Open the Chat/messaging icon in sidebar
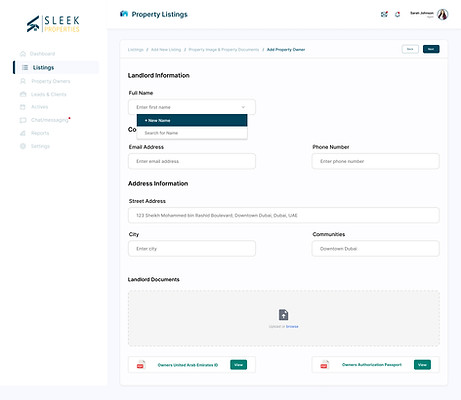461x400 pixels. 23,120
